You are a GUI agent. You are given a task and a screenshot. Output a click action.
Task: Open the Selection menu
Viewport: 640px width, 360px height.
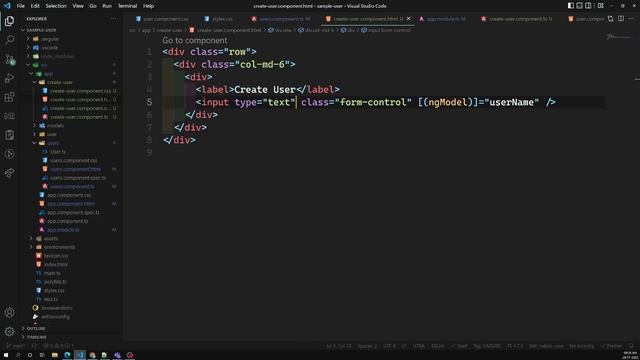tap(56, 6)
